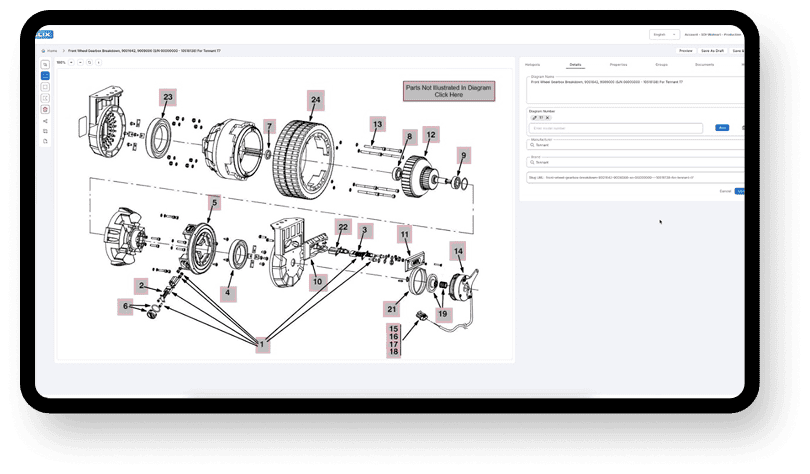Viewport: 810px width, 474px height.
Task: Choose the fit-to-corners tool in sidebar
Action: click(x=45, y=98)
